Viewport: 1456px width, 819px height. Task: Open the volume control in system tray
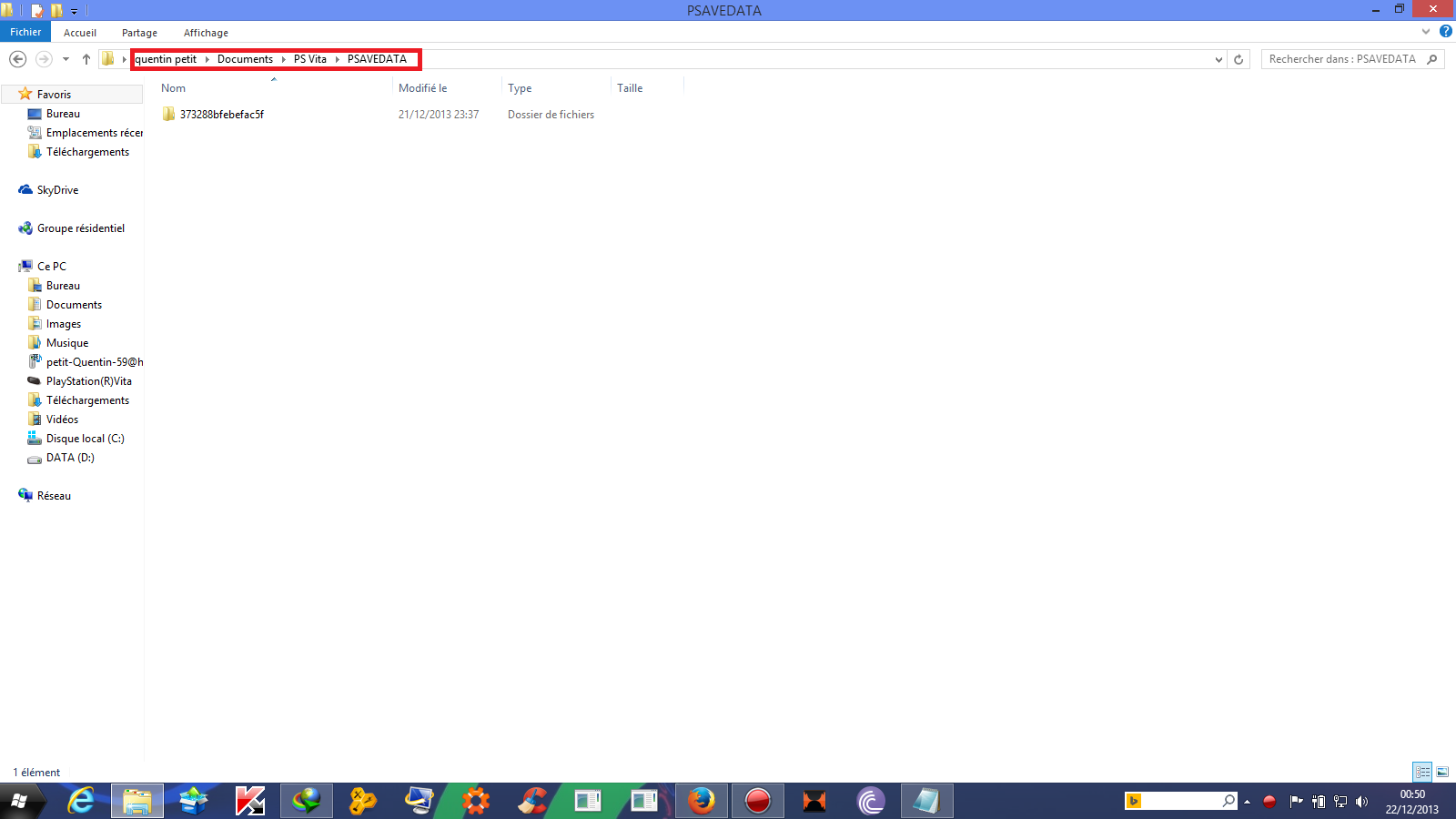[1361, 802]
